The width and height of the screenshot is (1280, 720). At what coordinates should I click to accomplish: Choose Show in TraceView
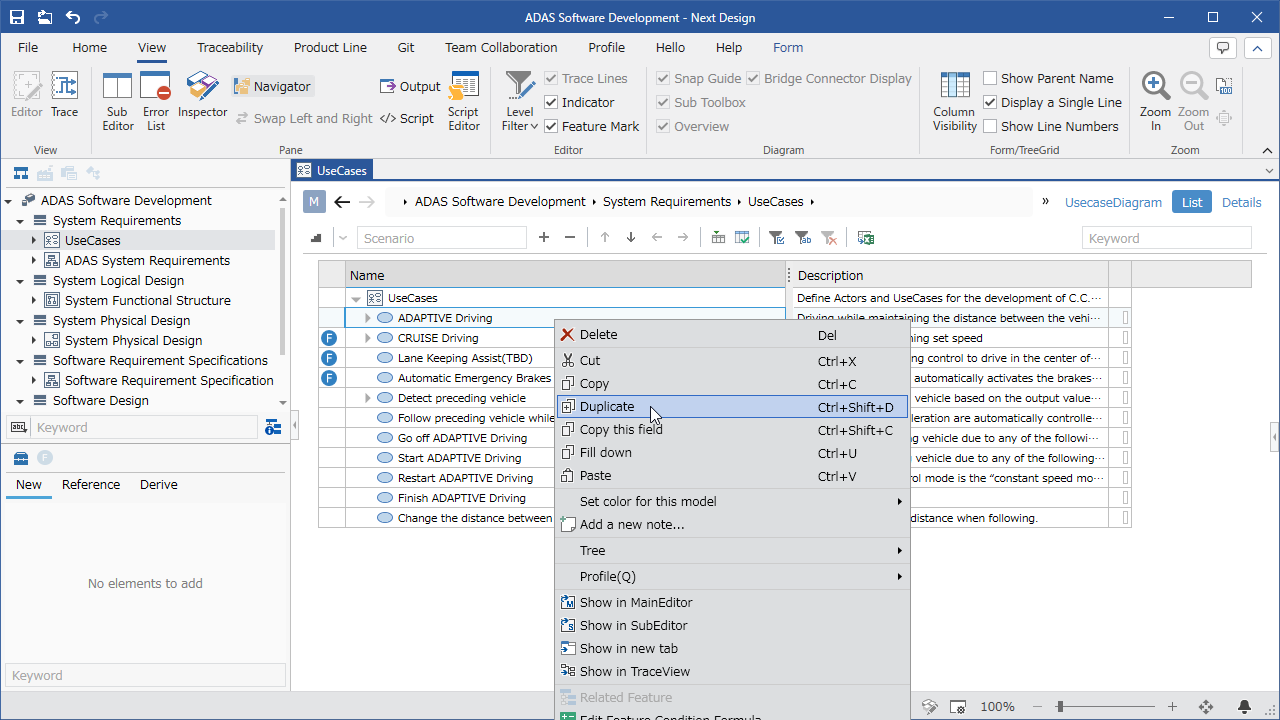pos(732,672)
